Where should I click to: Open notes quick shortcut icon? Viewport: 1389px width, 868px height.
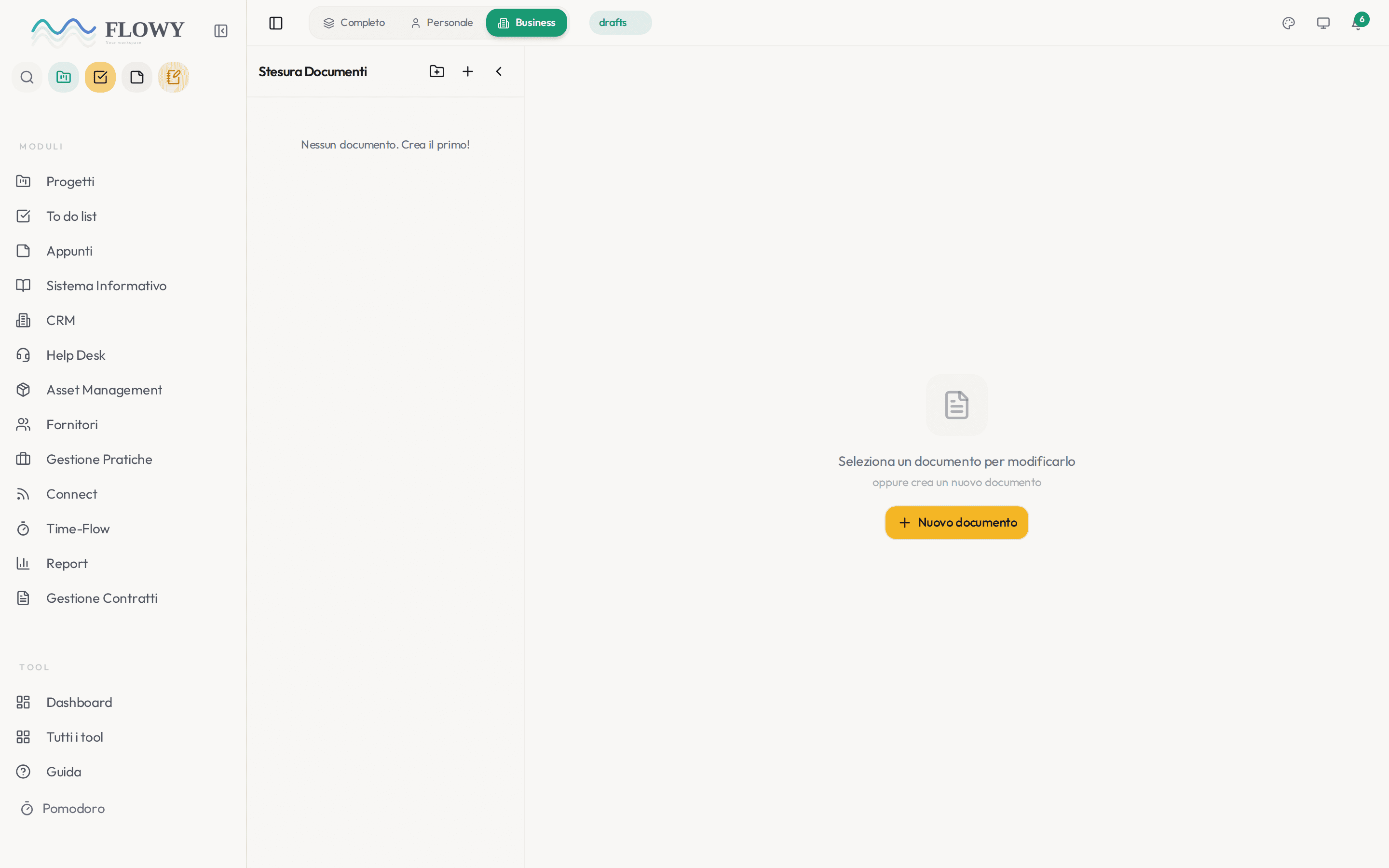[x=137, y=78]
